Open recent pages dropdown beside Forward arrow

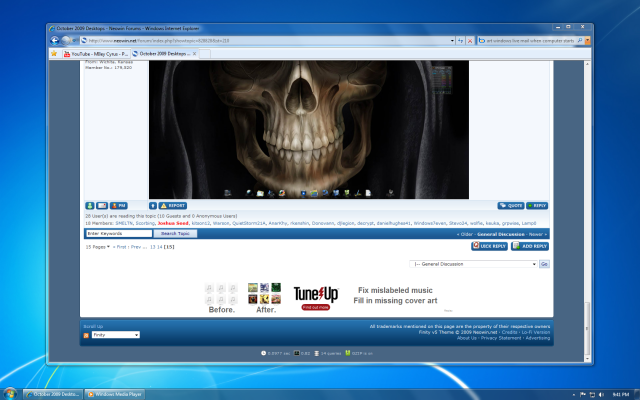pos(74,40)
